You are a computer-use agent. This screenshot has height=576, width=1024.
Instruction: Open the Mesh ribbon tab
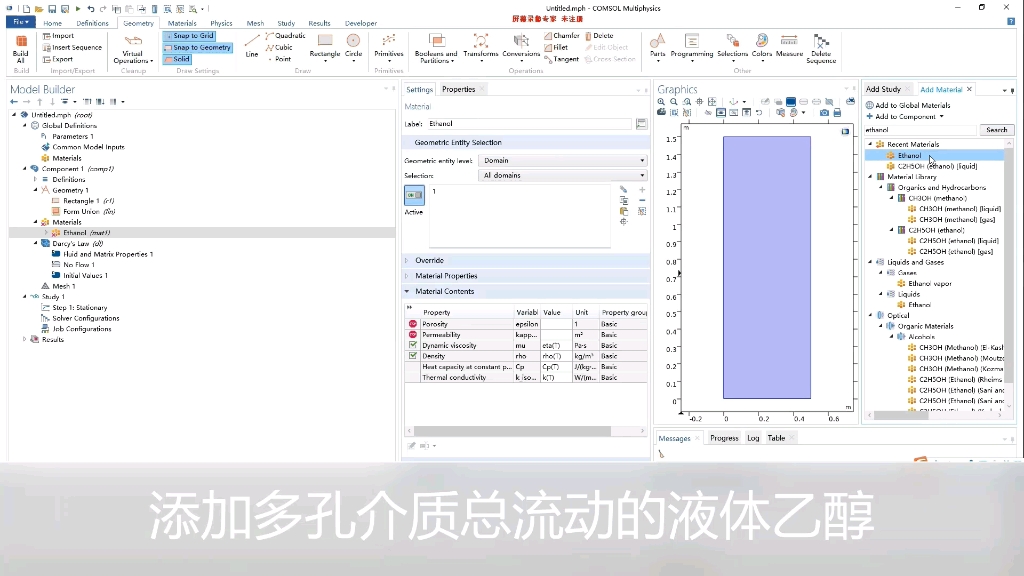255,23
